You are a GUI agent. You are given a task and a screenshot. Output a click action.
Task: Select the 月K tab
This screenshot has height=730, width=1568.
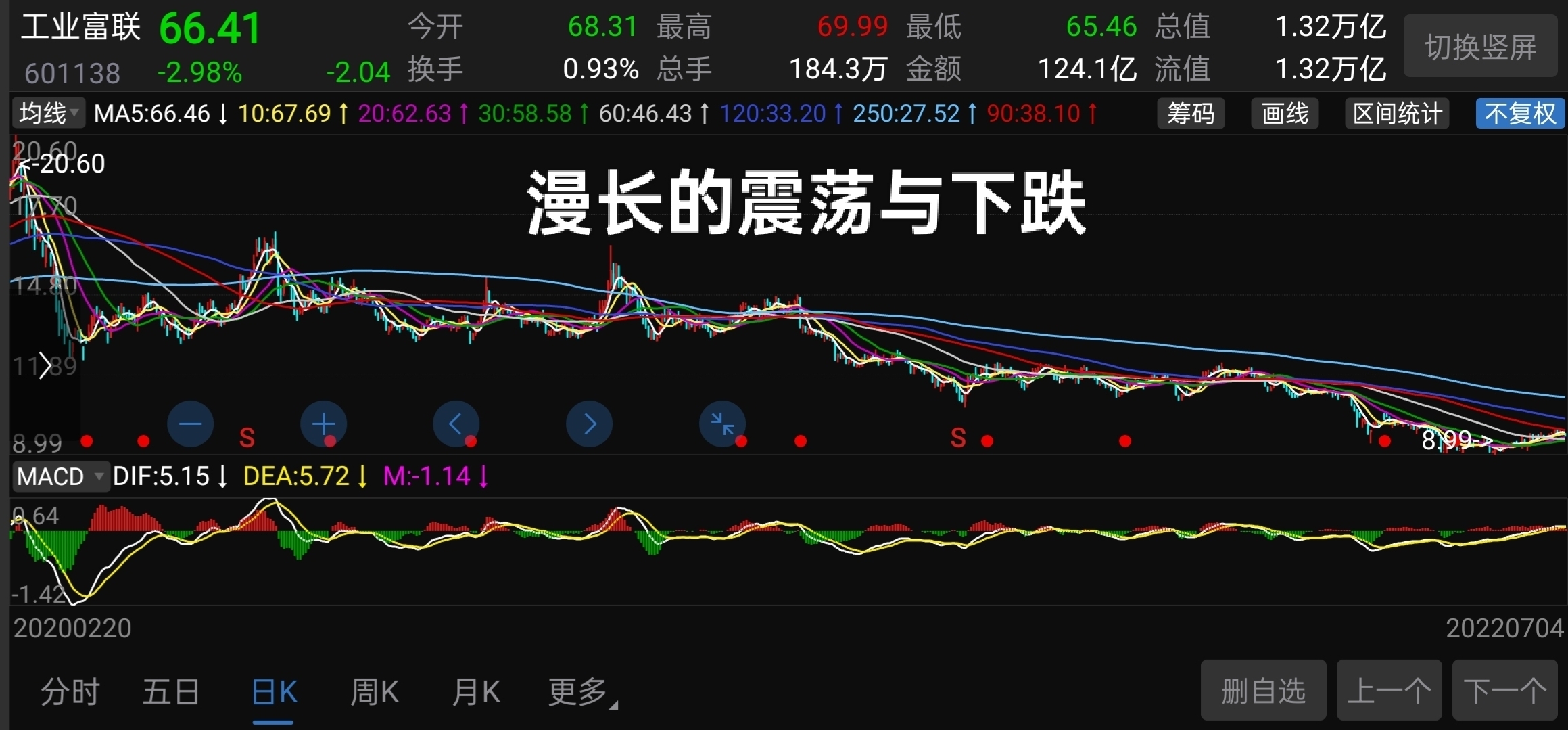pos(476,692)
